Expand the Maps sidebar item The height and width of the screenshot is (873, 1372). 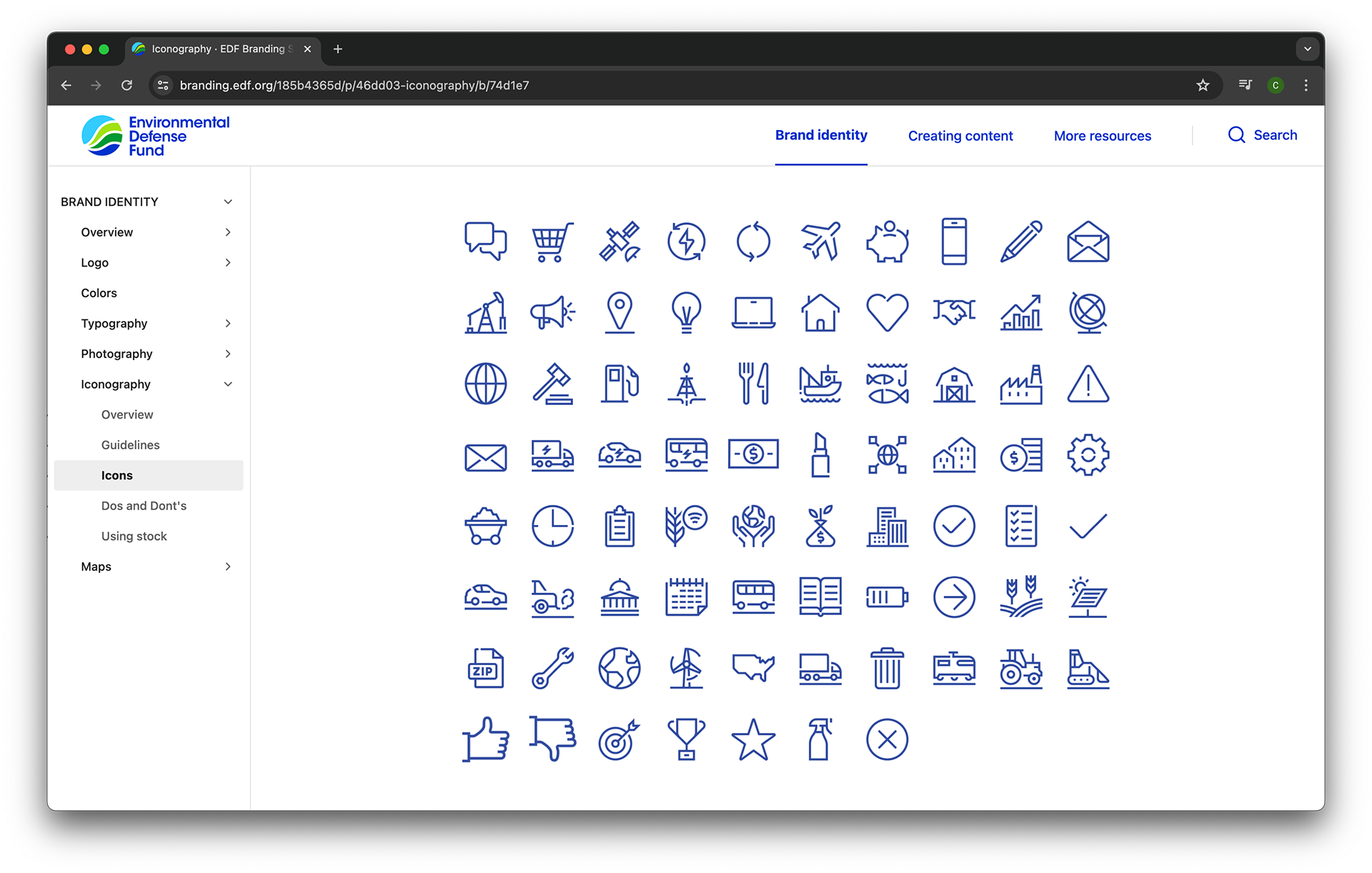point(228,567)
